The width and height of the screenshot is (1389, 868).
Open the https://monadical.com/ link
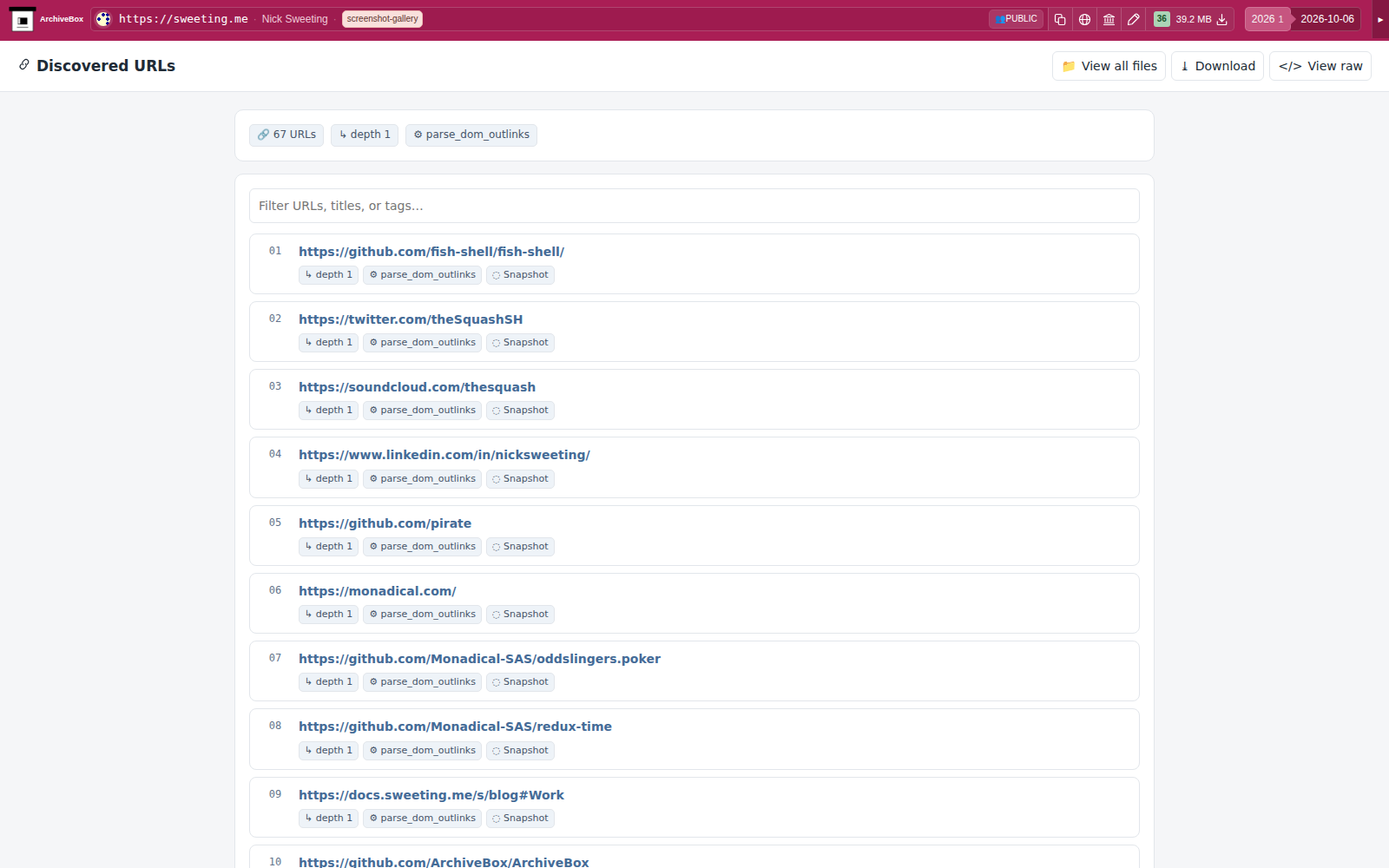point(377,591)
